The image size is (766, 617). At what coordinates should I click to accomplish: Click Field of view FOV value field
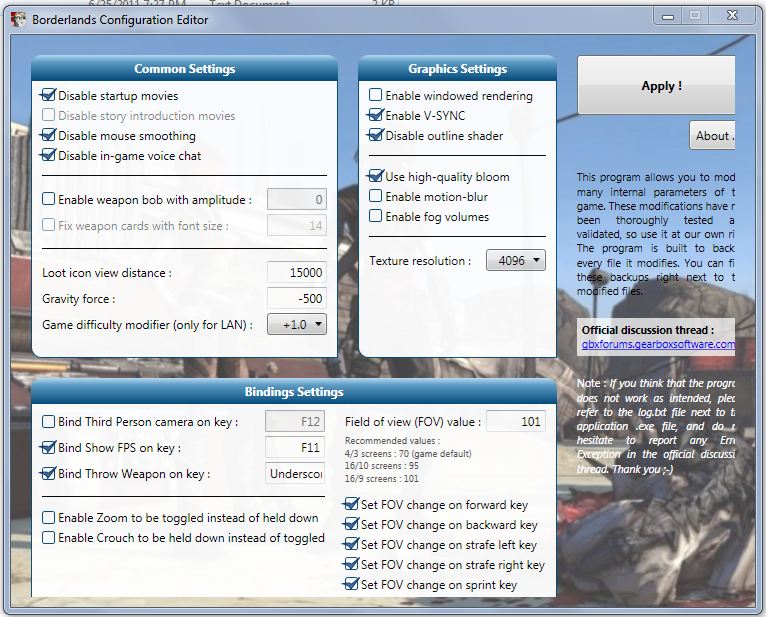[x=516, y=422]
